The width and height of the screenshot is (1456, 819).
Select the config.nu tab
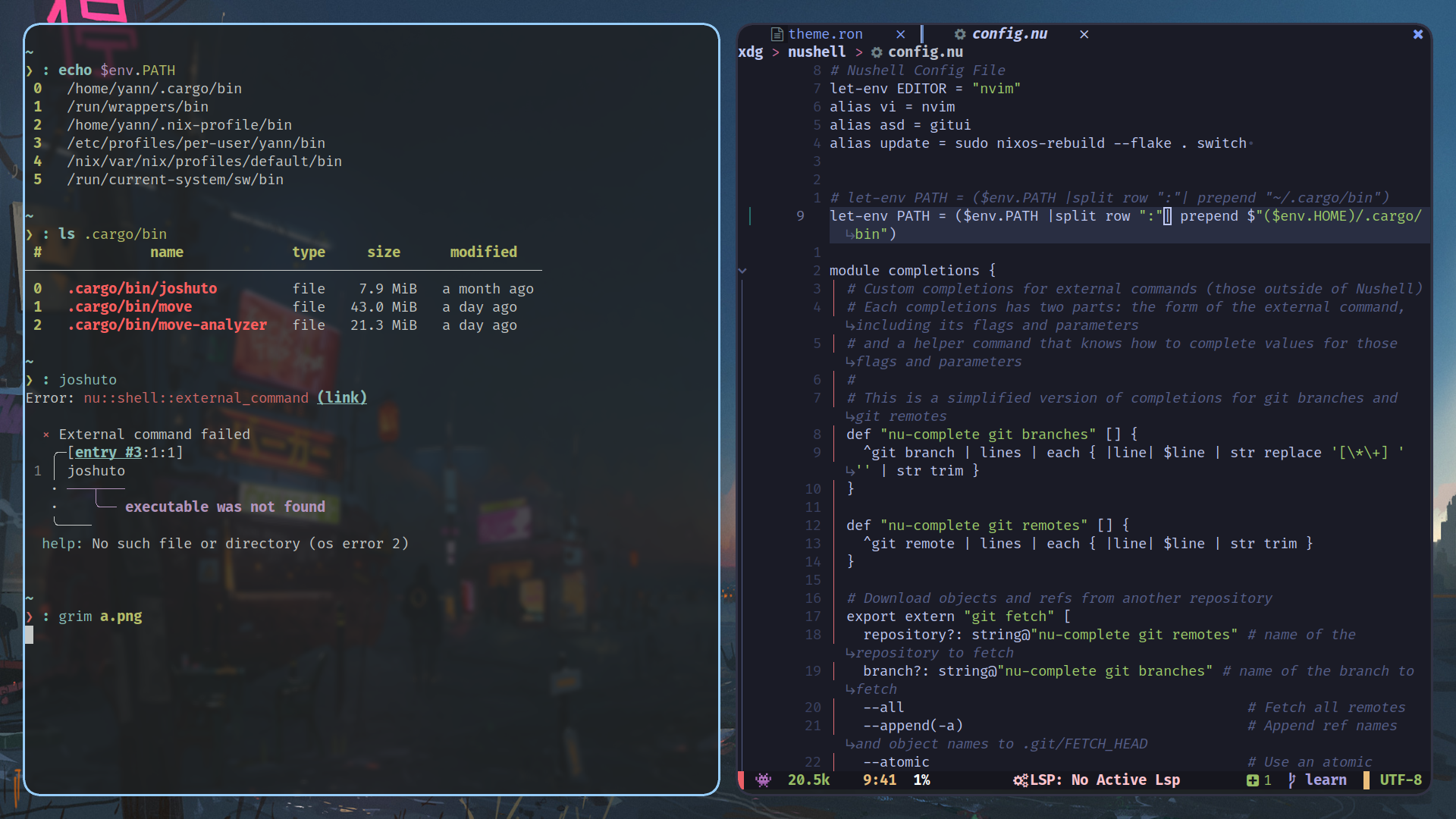coord(1009,33)
